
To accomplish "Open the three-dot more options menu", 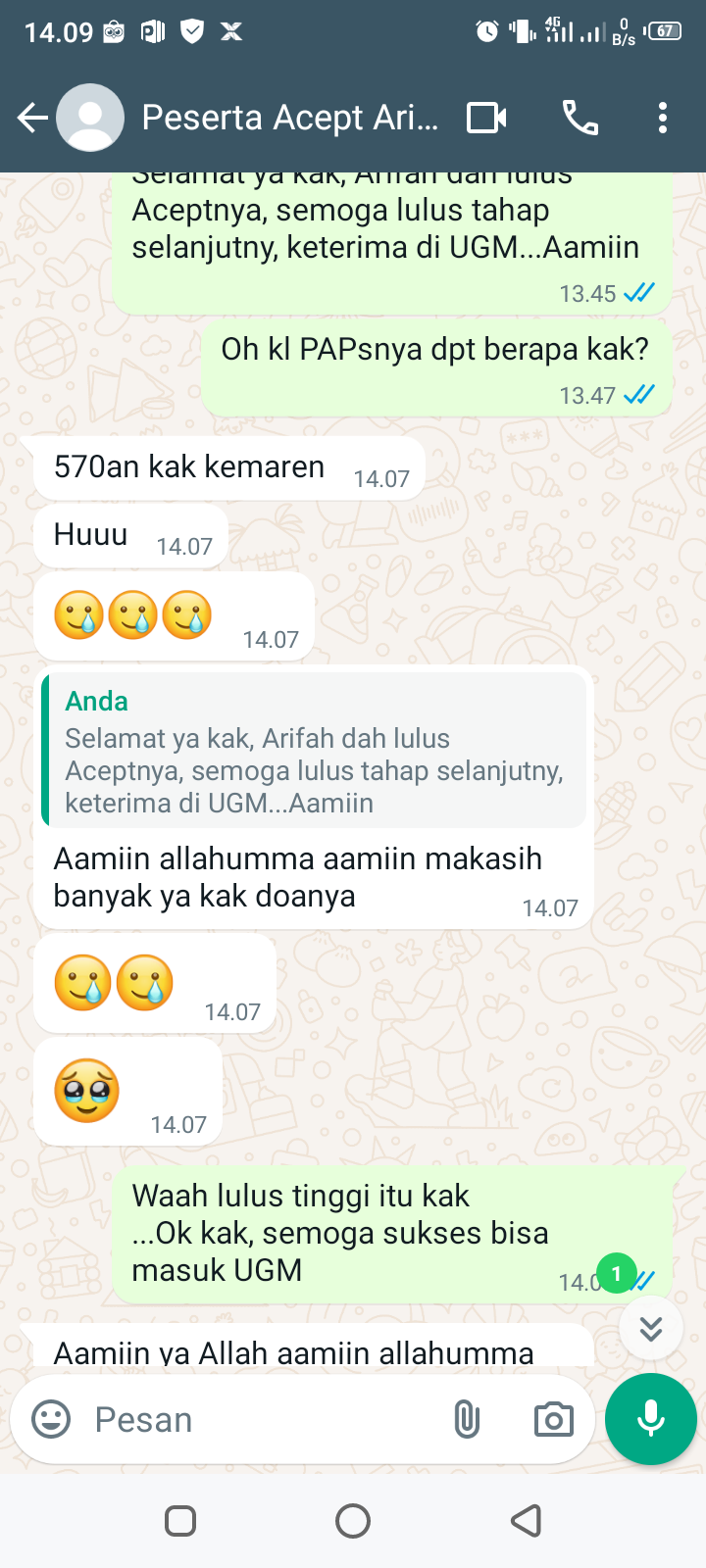I will click(x=663, y=119).
